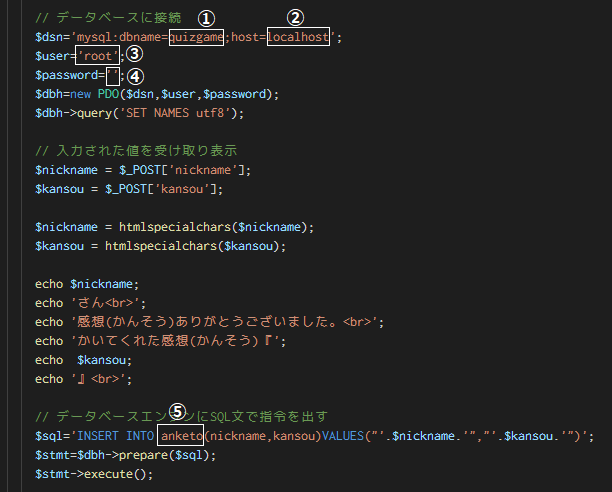Click the VALUES keyword in SQL

343,436
